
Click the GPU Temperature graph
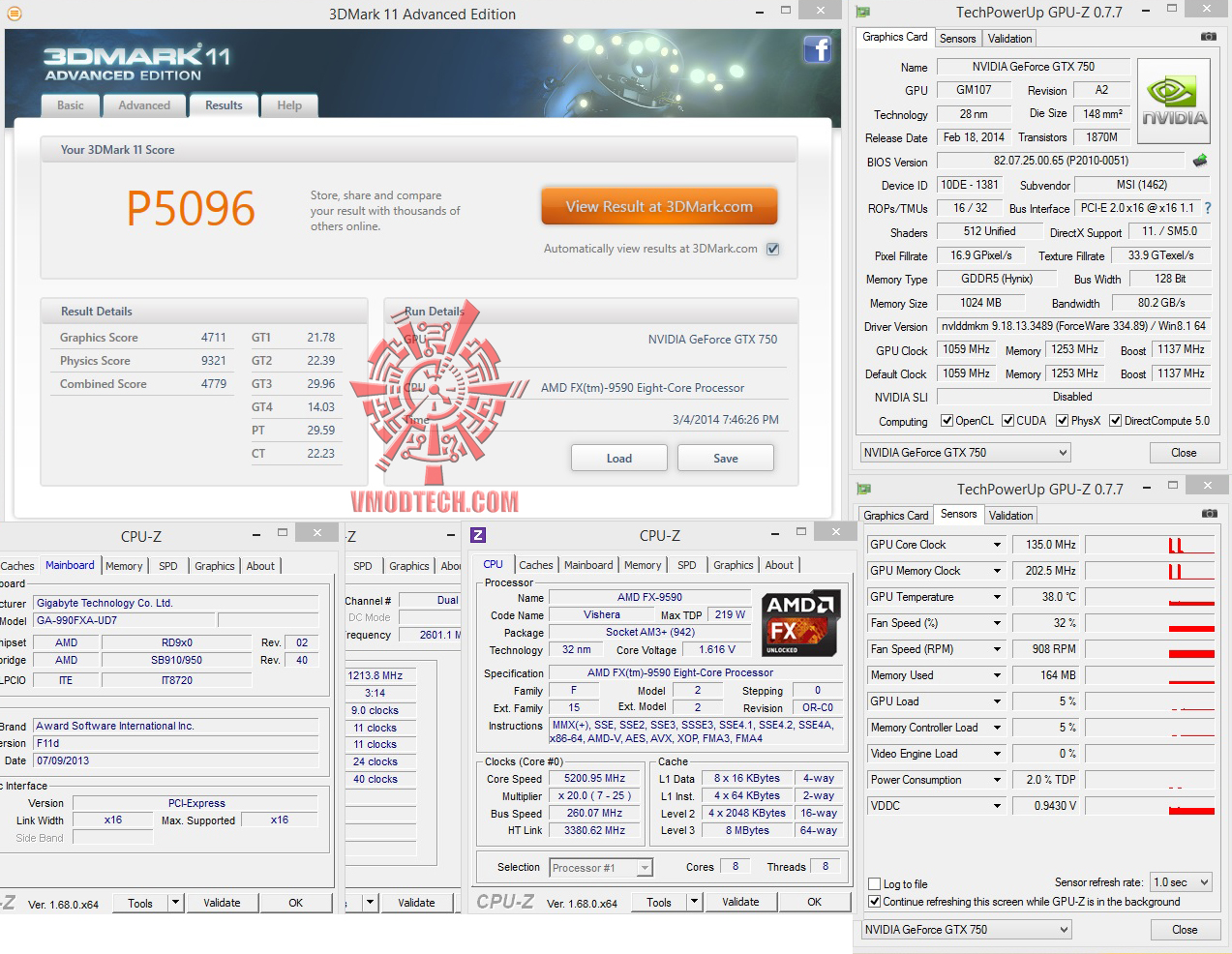1150,597
